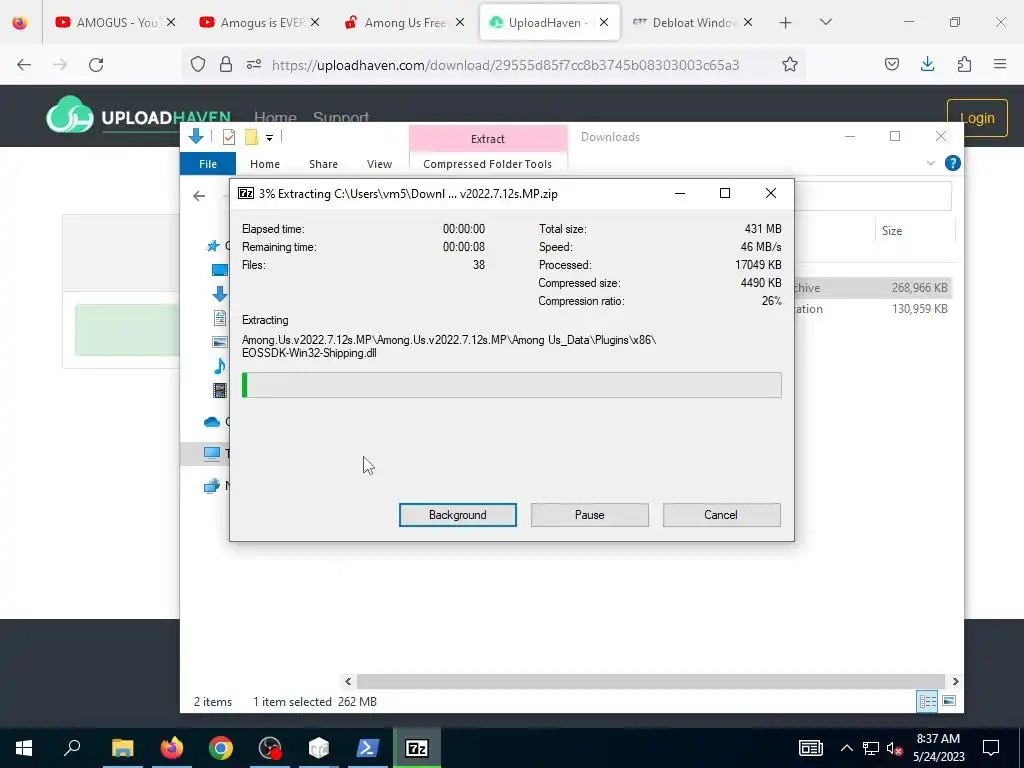Screen dimensions: 1024x768
Task: Click the site padlock icon
Action: point(226,64)
